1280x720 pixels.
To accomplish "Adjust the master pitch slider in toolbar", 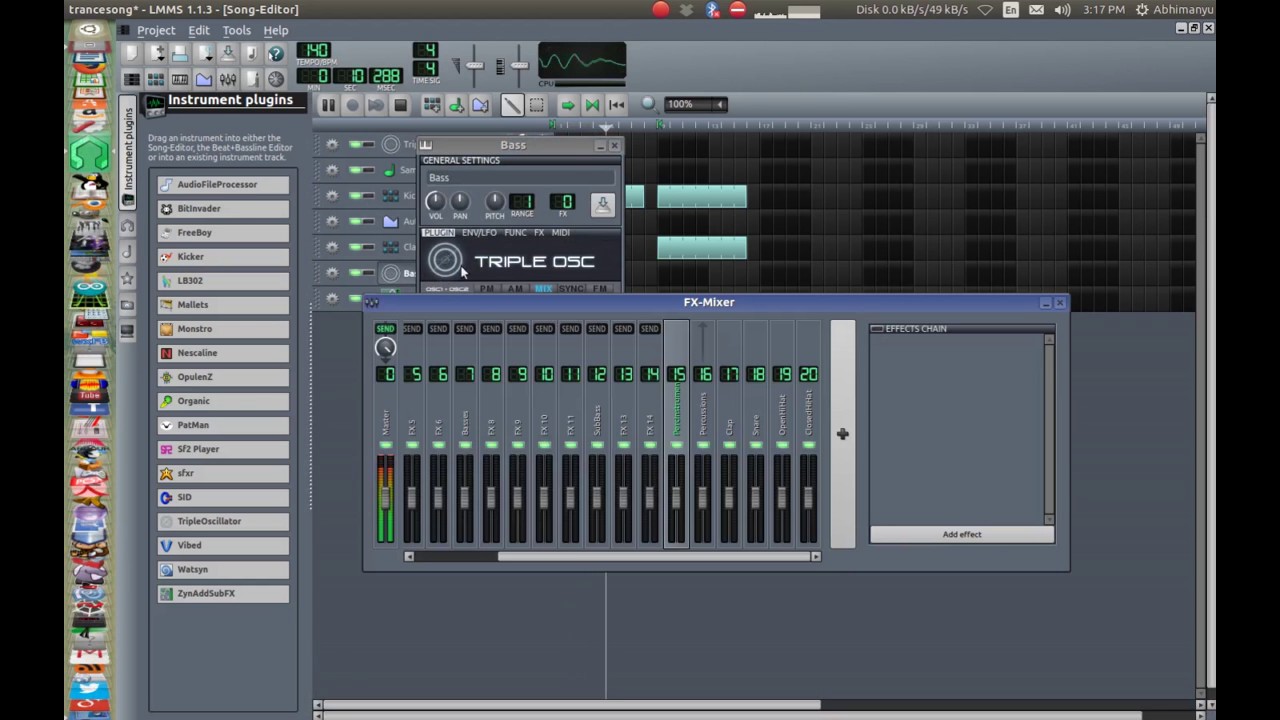I will click(519, 66).
